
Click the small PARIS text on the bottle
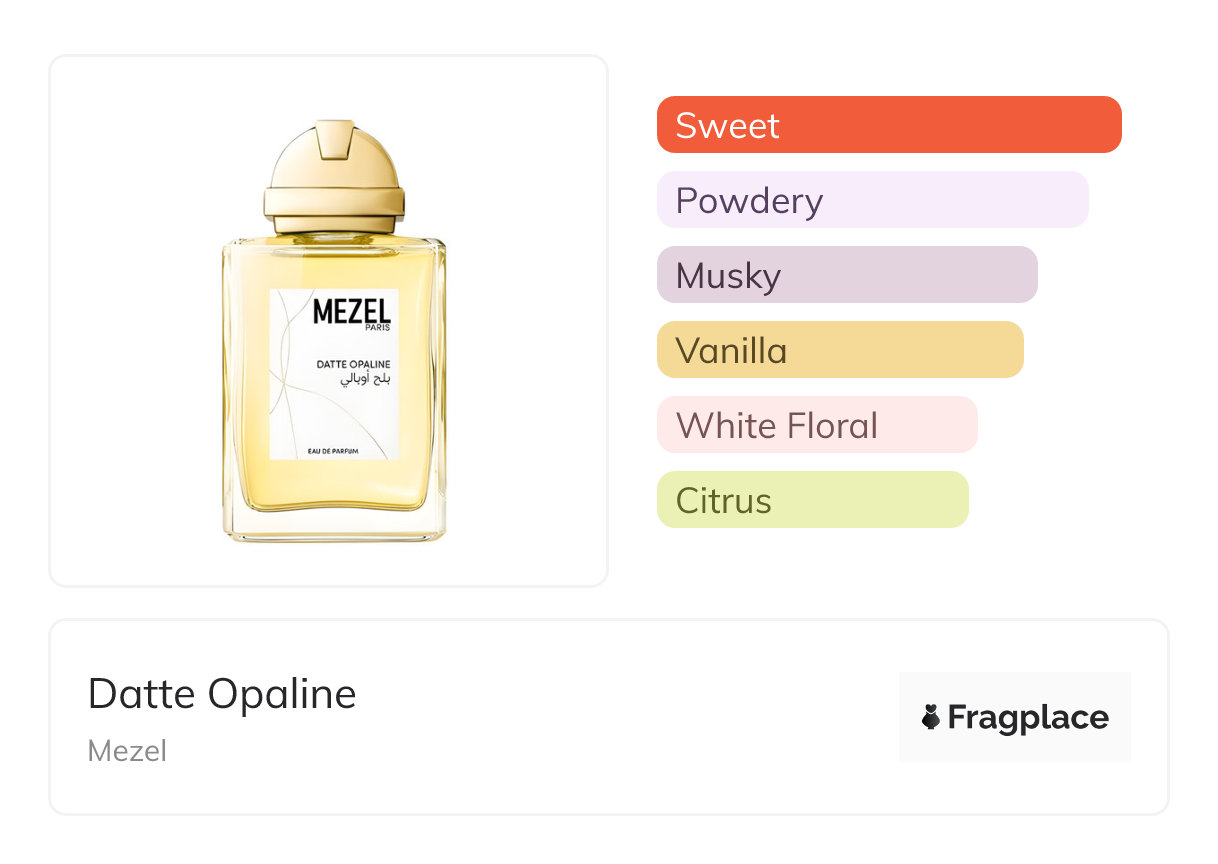[x=377, y=327]
